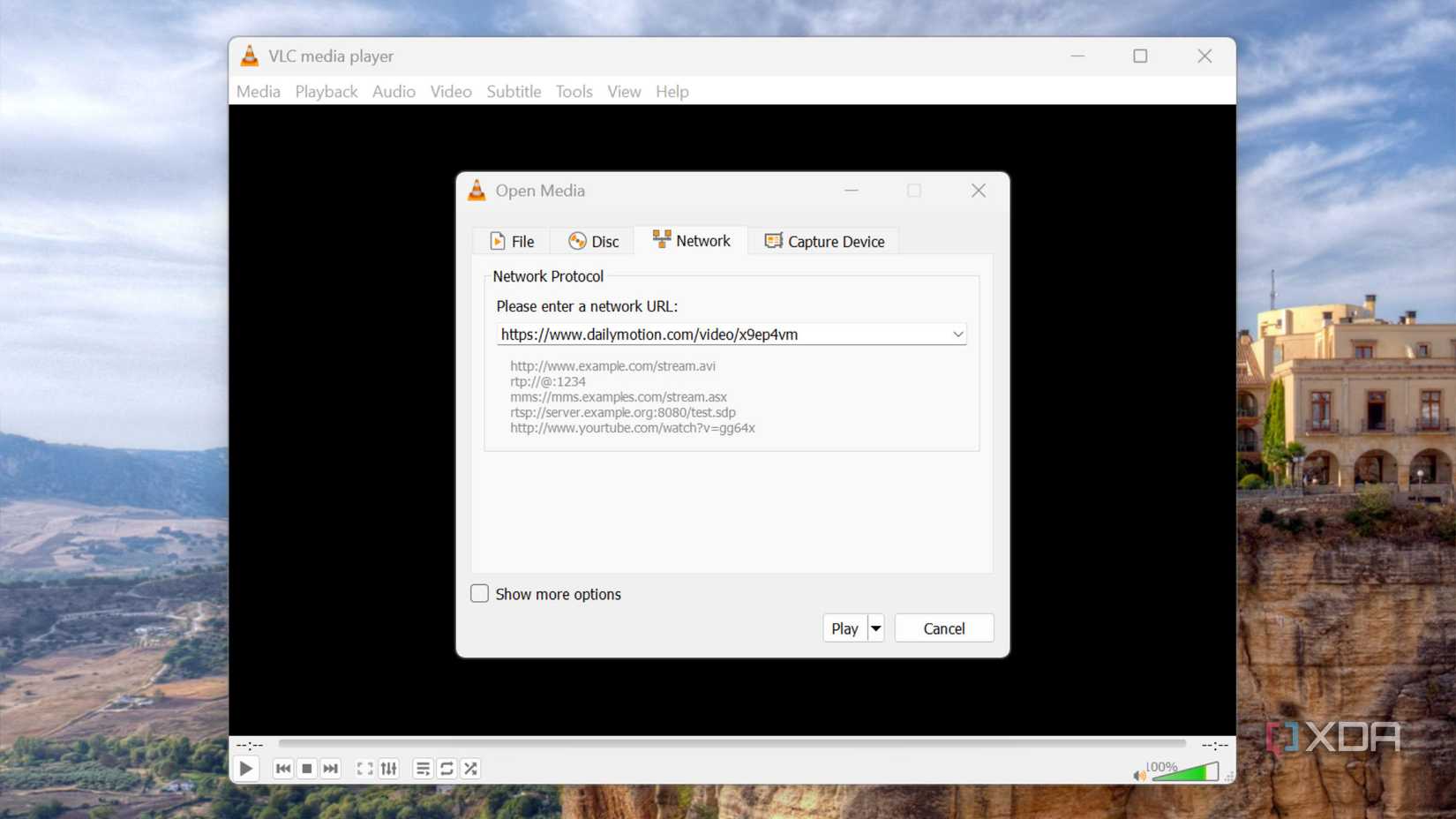
Task: Mute audio via the speaker icon
Action: click(x=1138, y=773)
